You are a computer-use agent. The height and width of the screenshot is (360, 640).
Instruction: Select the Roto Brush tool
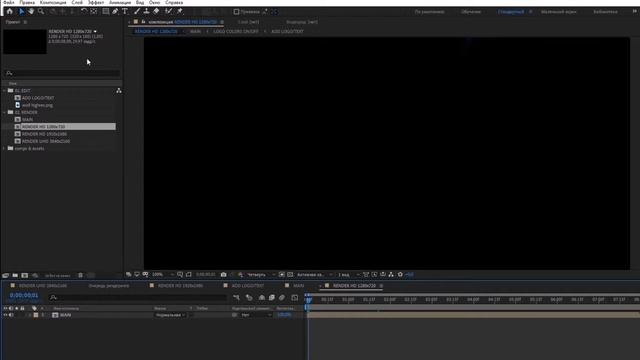[168, 11]
